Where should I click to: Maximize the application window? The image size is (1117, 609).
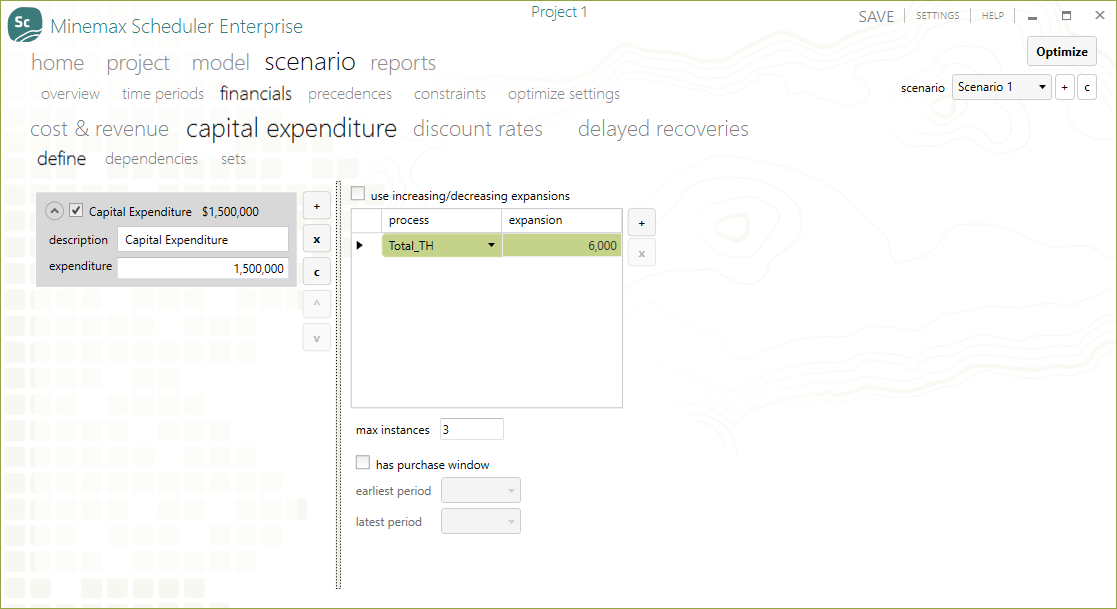click(1066, 15)
